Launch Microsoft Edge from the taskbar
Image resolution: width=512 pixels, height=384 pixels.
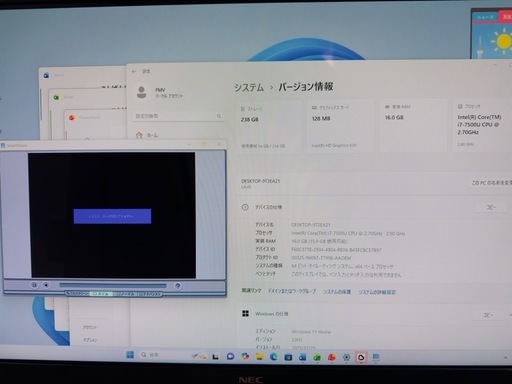click(274, 357)
